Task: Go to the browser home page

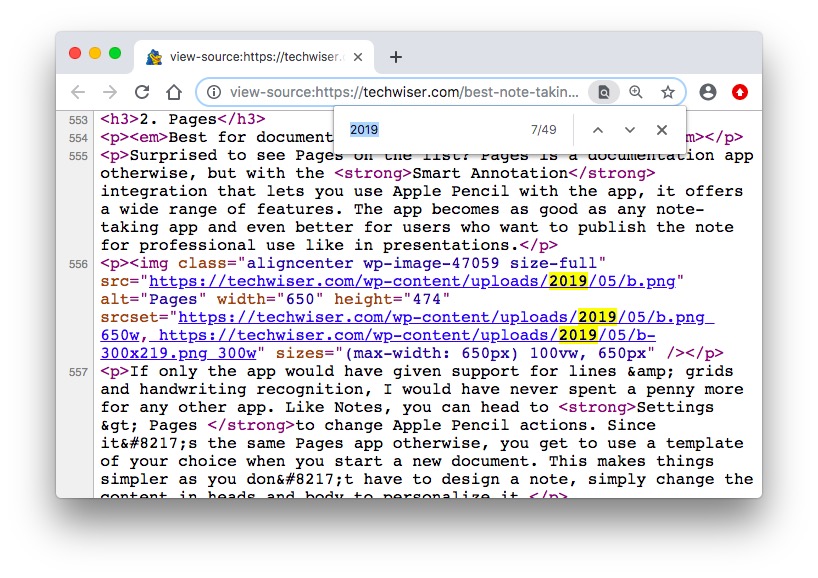Action: coord(174,92)
